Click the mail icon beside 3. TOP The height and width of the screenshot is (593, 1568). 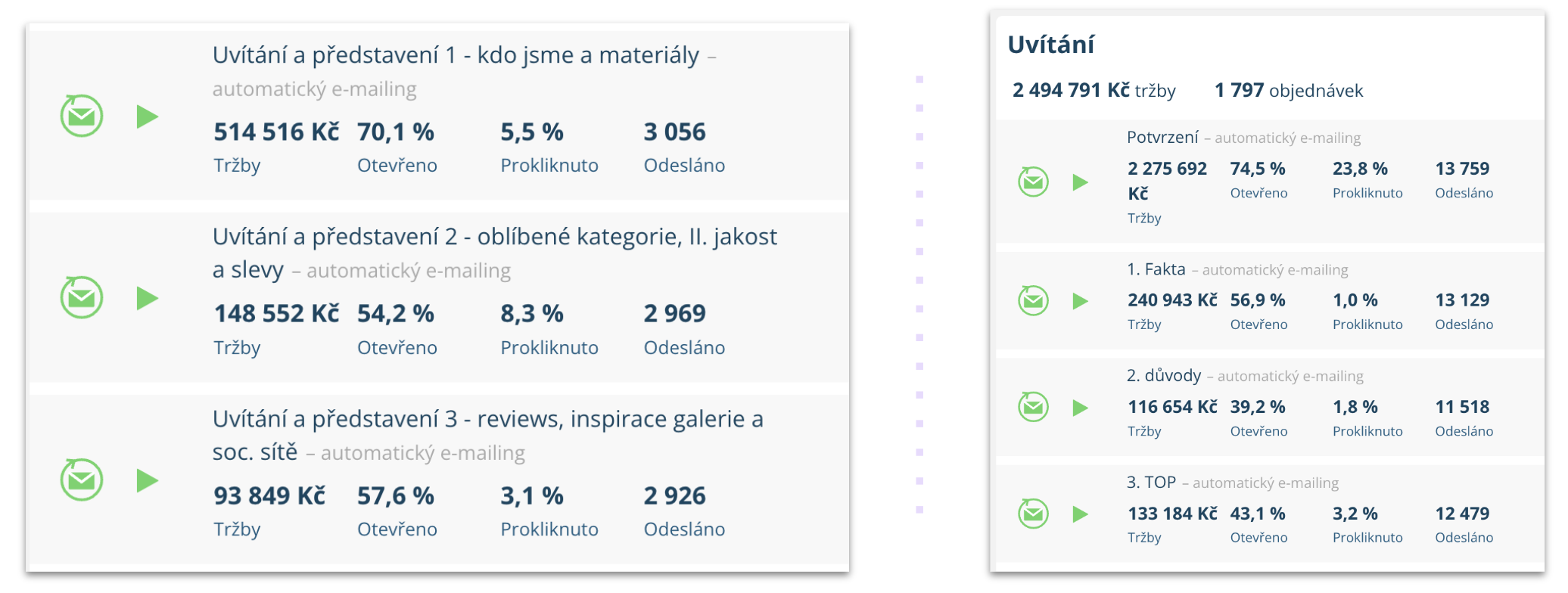[x=1033, y=514]
